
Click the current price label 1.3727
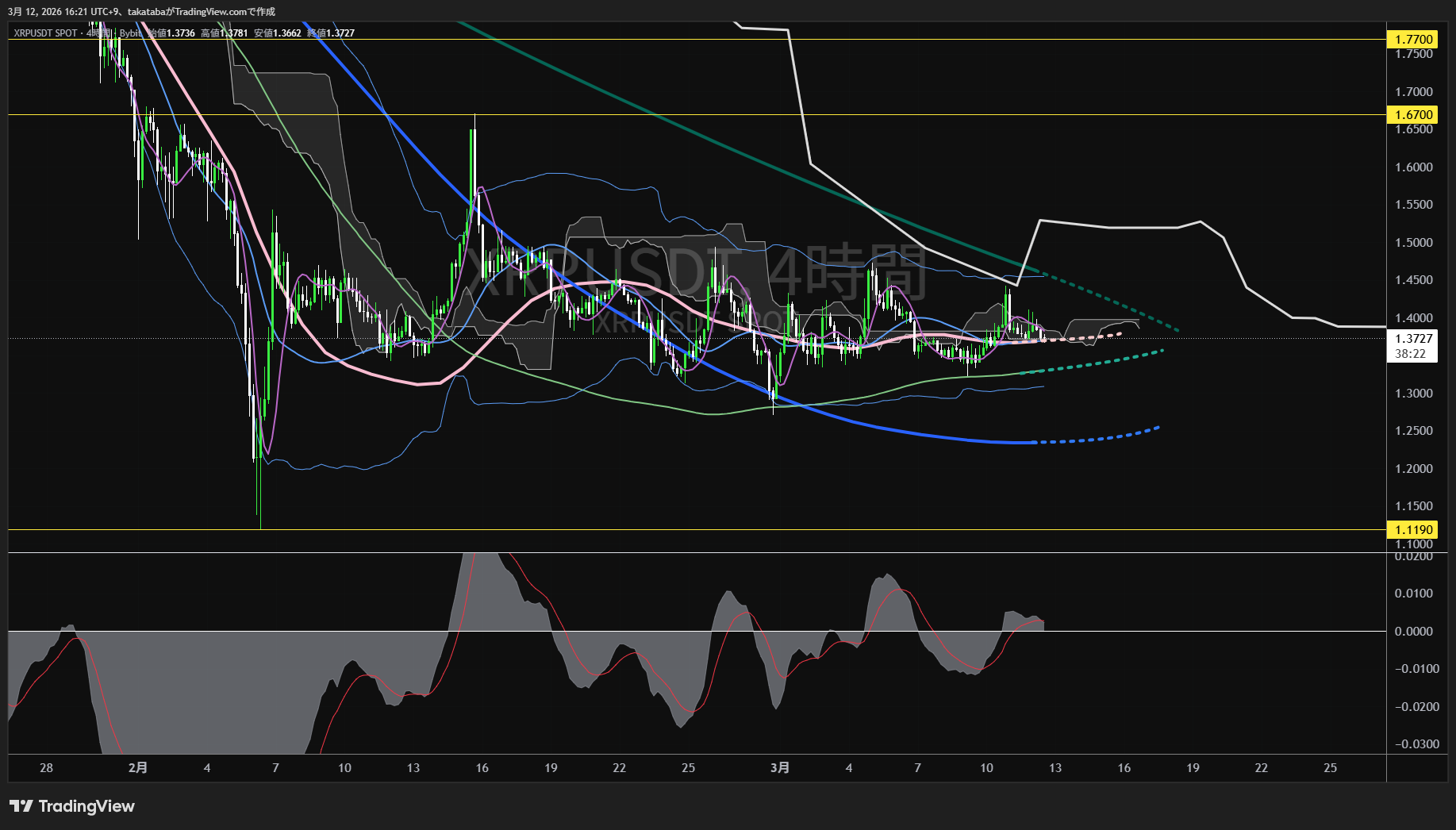tap(1414, 339)
